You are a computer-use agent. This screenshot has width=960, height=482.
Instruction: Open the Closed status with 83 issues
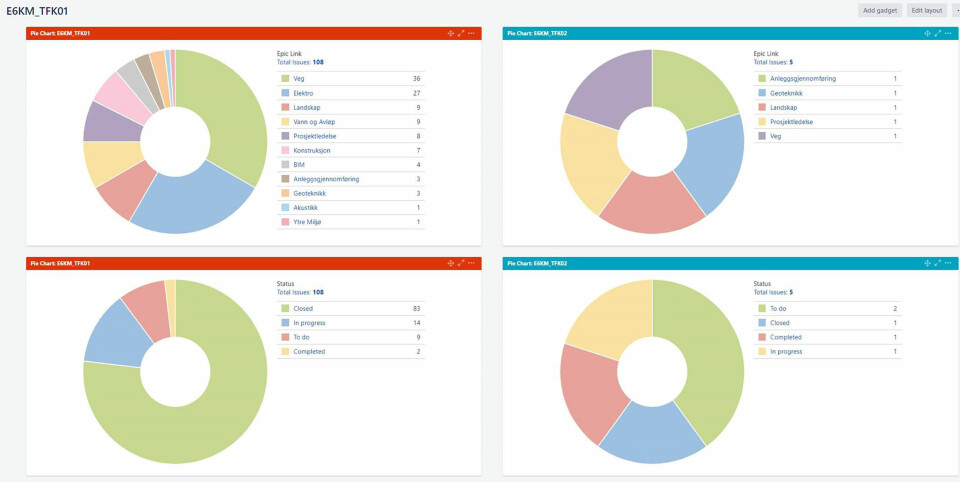(x=302, y=309)
